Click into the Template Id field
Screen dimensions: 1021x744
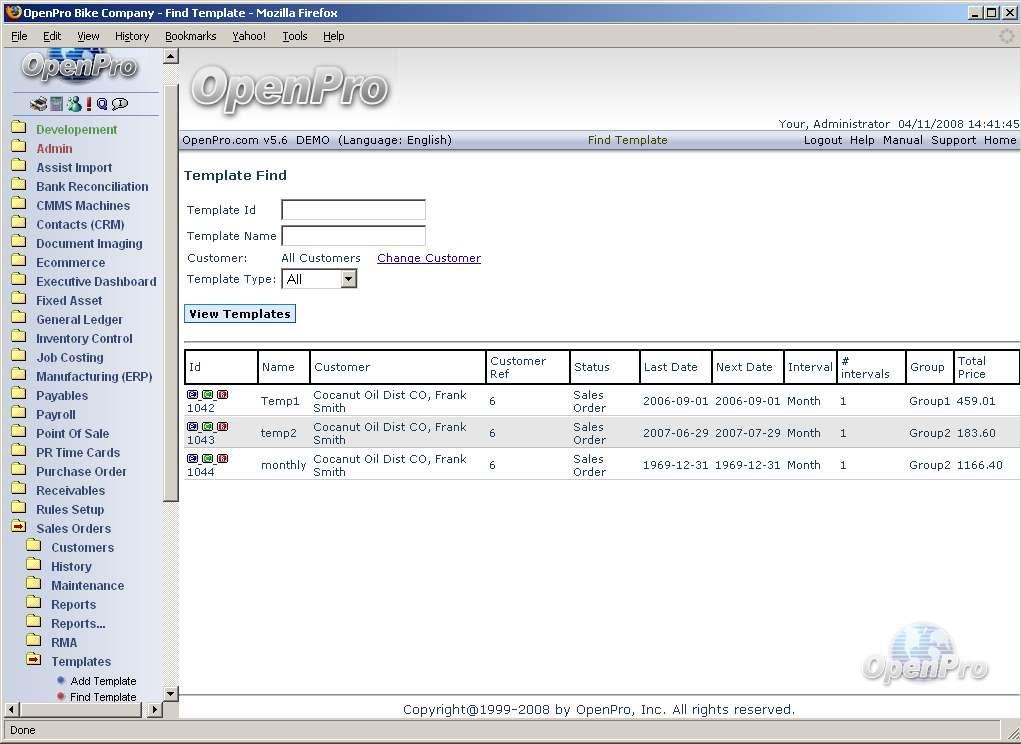(x=353, y=210)
